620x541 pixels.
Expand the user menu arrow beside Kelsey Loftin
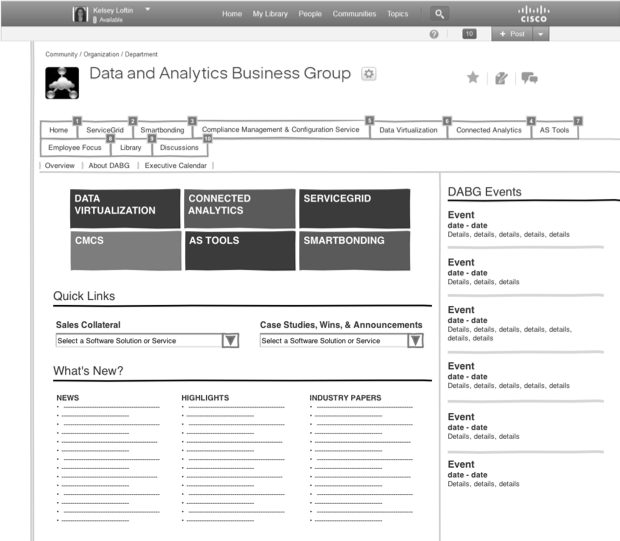[147, 9]
